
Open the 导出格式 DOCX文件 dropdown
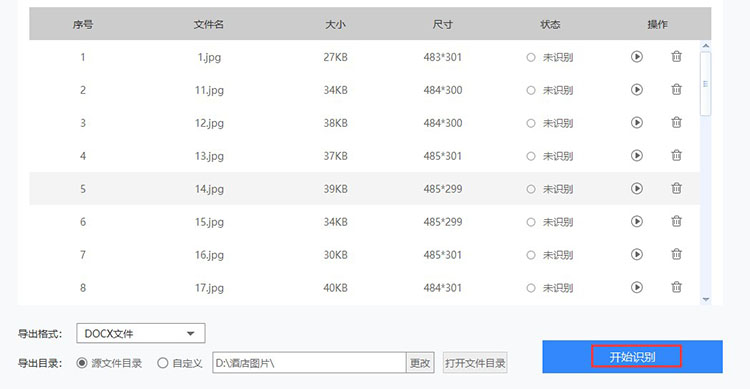pyautogui.click(x=141, y=333)
